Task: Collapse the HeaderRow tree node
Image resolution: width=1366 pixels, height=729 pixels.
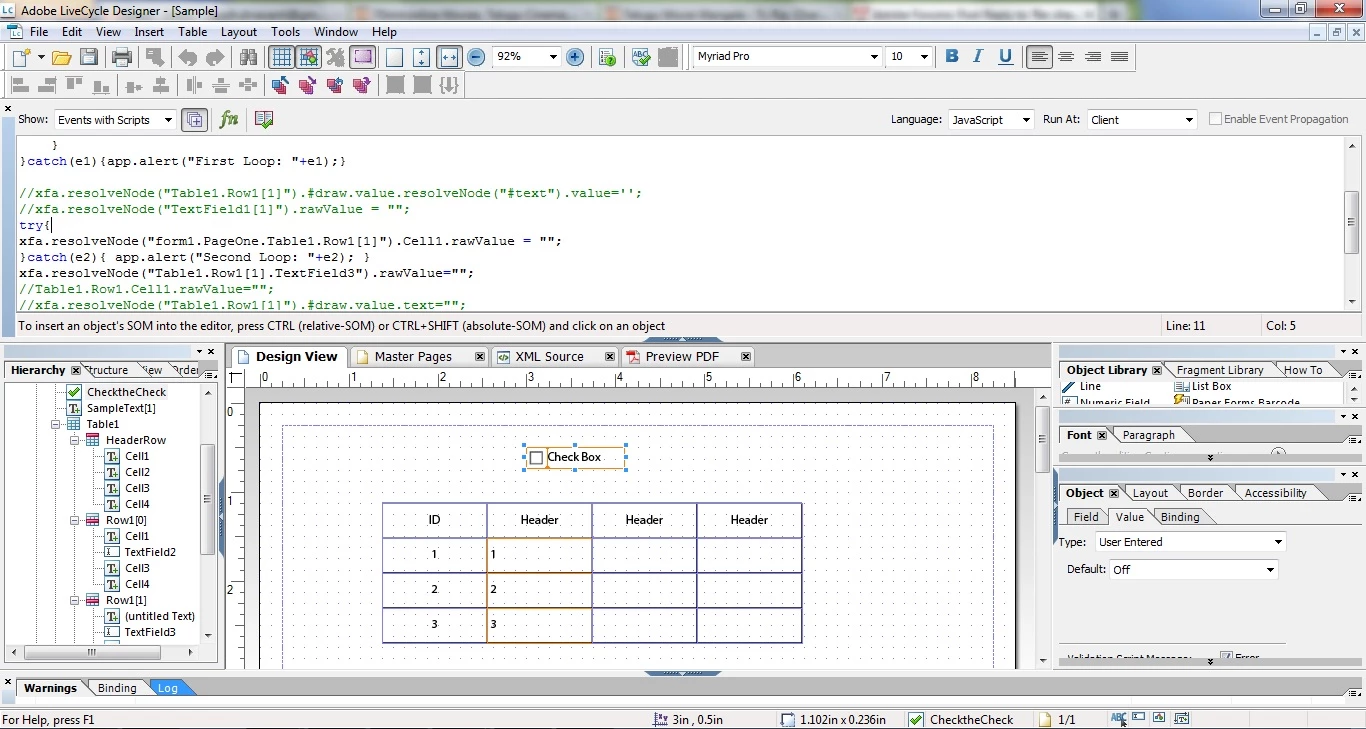Action: 75,440
